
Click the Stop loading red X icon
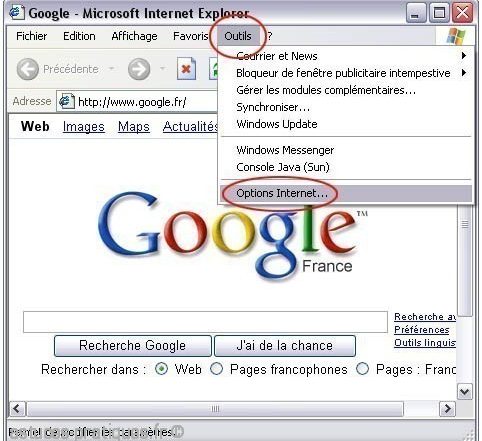tap(186, 69)
